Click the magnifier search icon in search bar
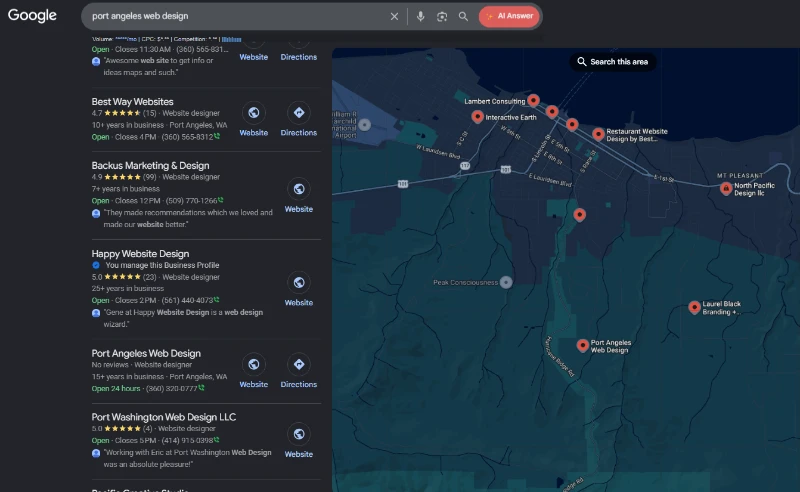Viewport: 800px width, 492px height. coord(463,16)
